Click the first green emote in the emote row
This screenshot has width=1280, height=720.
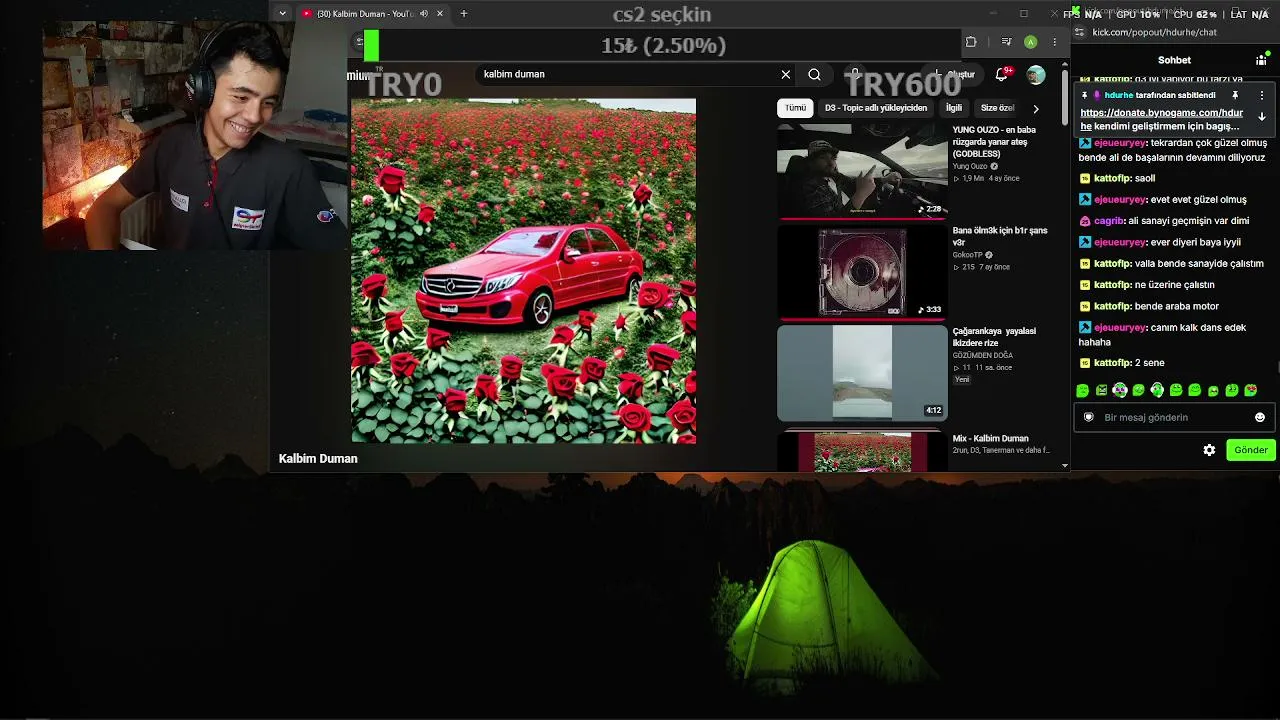coord(1083,390)
